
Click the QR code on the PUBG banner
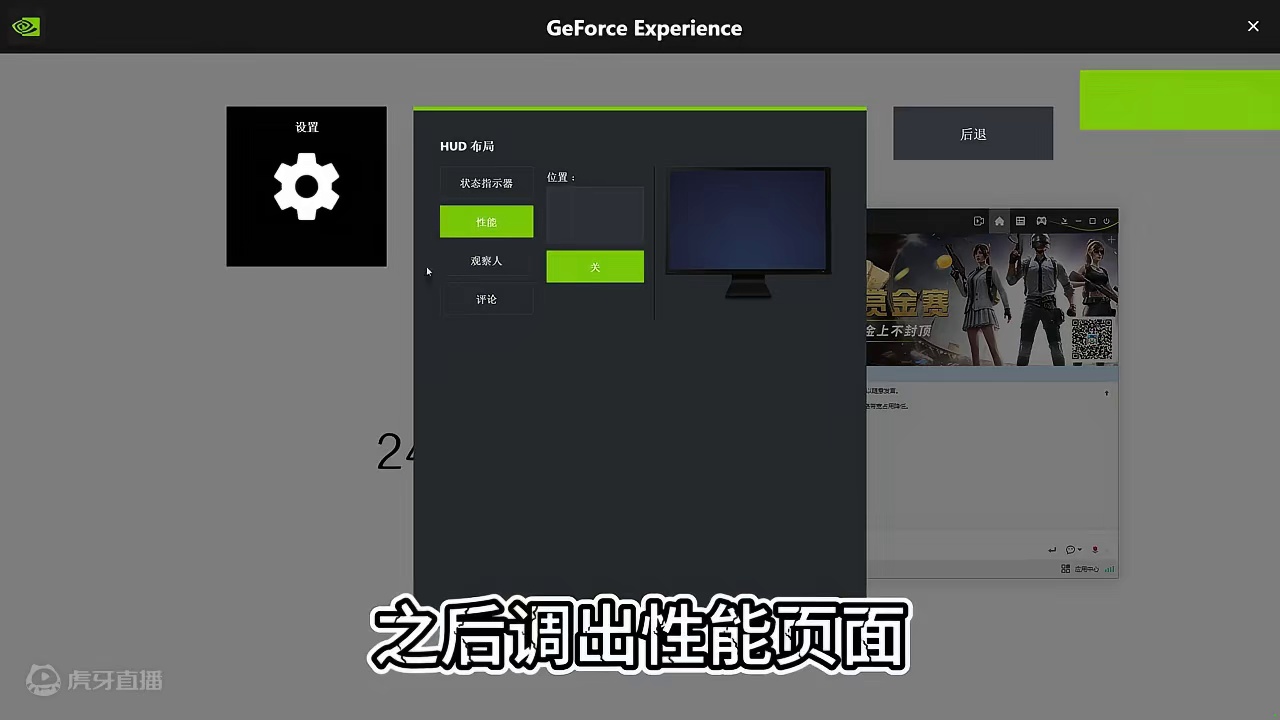(x=1092, y=338)
